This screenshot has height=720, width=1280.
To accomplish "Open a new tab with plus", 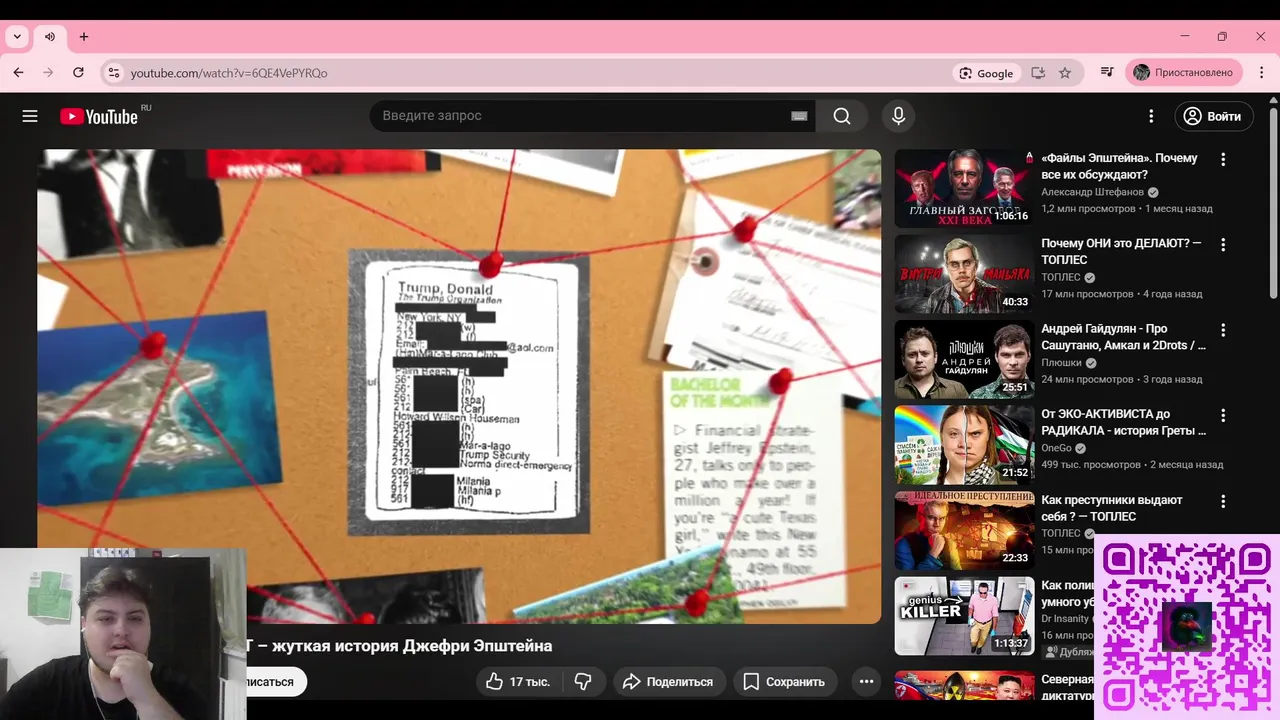I will click(84, 37).
